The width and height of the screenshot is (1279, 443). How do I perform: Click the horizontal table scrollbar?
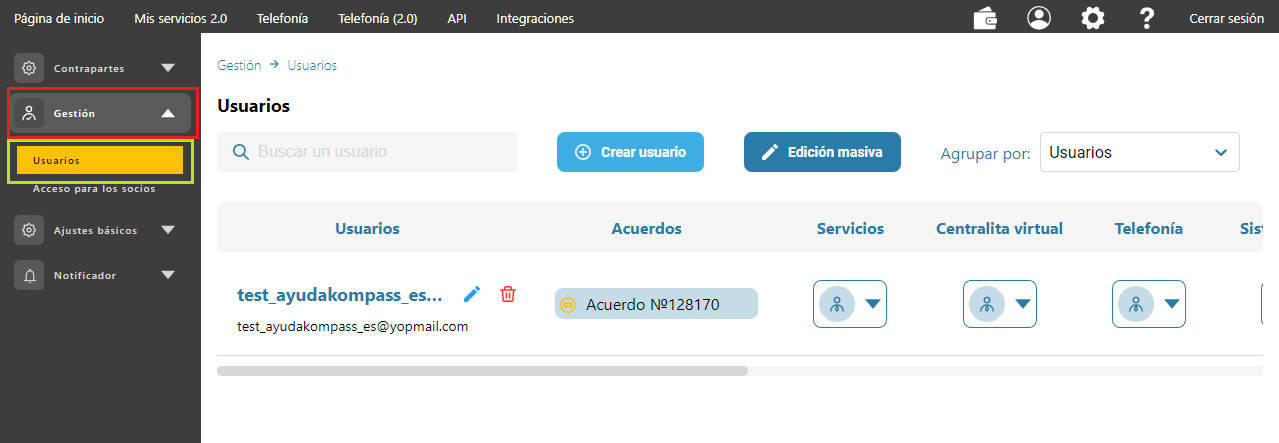tap(482, 370)
